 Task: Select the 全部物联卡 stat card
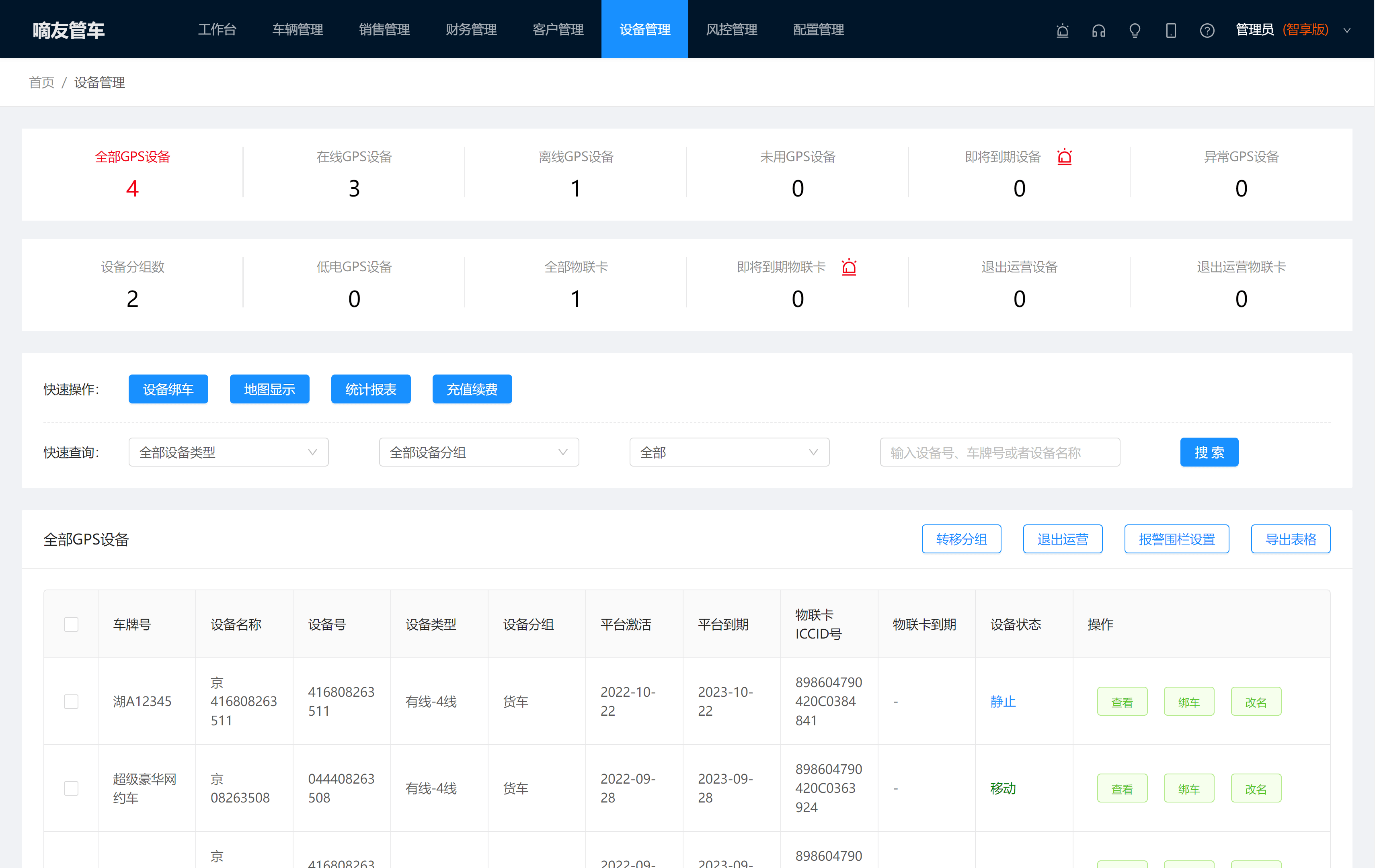tap(576, 284)
